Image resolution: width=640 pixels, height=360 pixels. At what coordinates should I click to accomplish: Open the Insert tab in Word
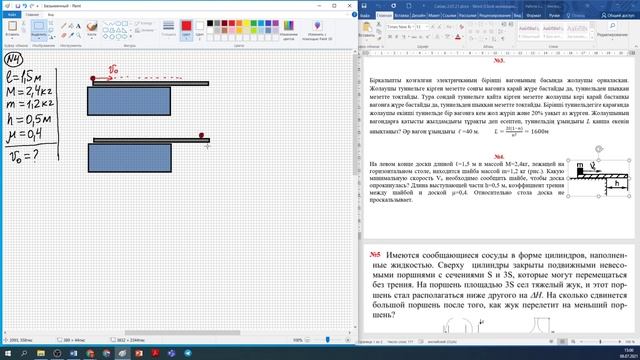pos(401,16)
